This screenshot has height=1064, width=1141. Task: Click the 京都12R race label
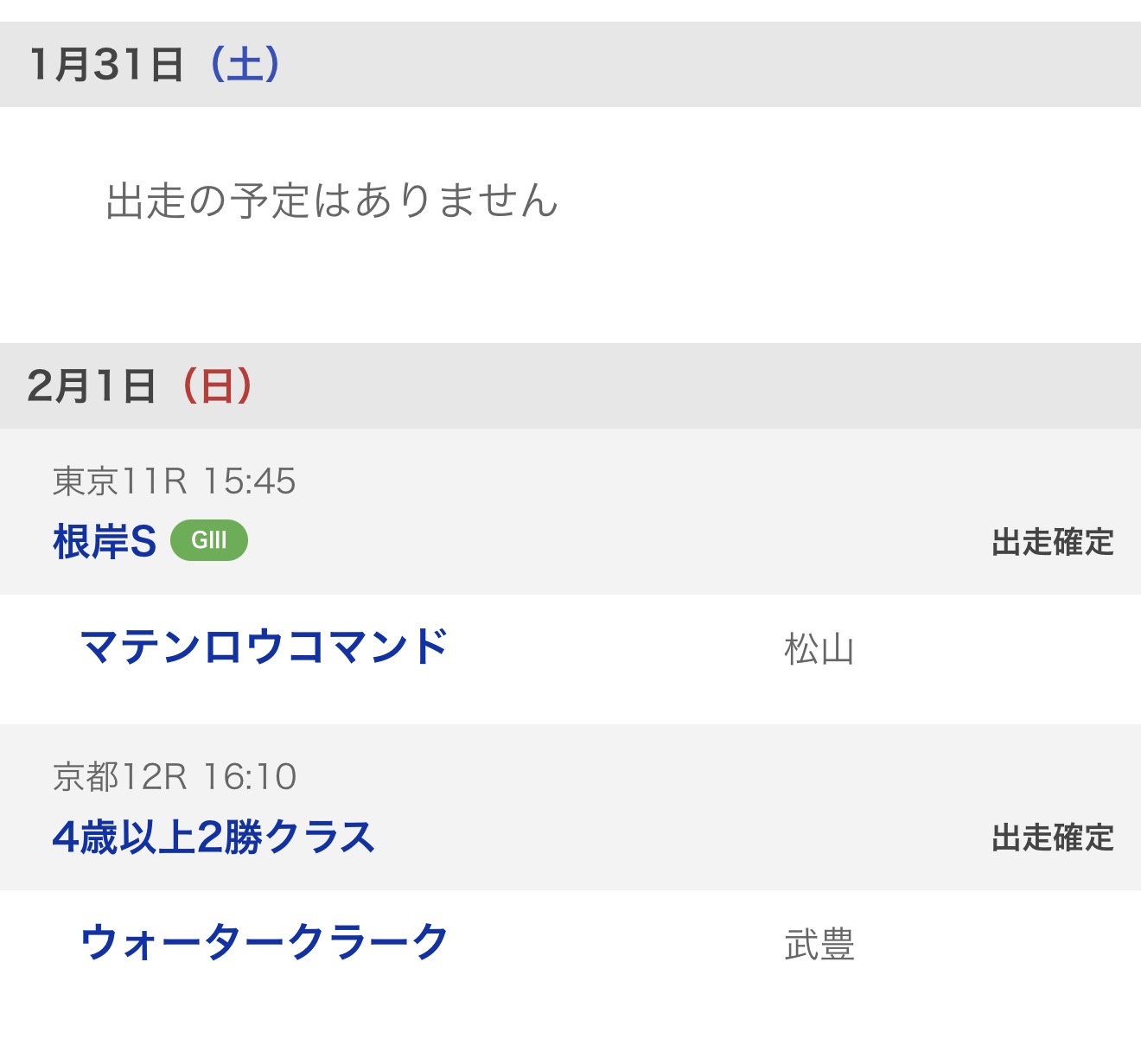coord(119,777)
